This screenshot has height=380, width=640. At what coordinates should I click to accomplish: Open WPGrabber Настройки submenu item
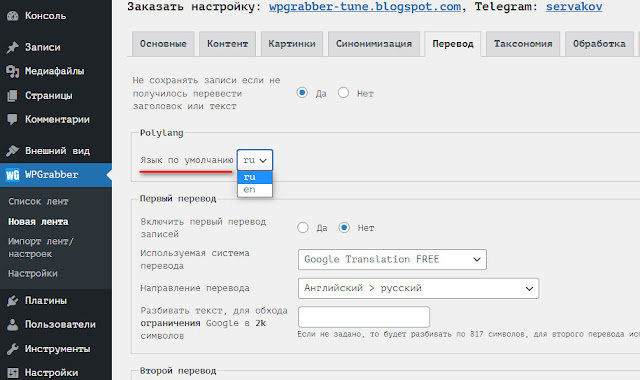click(33, 273)
